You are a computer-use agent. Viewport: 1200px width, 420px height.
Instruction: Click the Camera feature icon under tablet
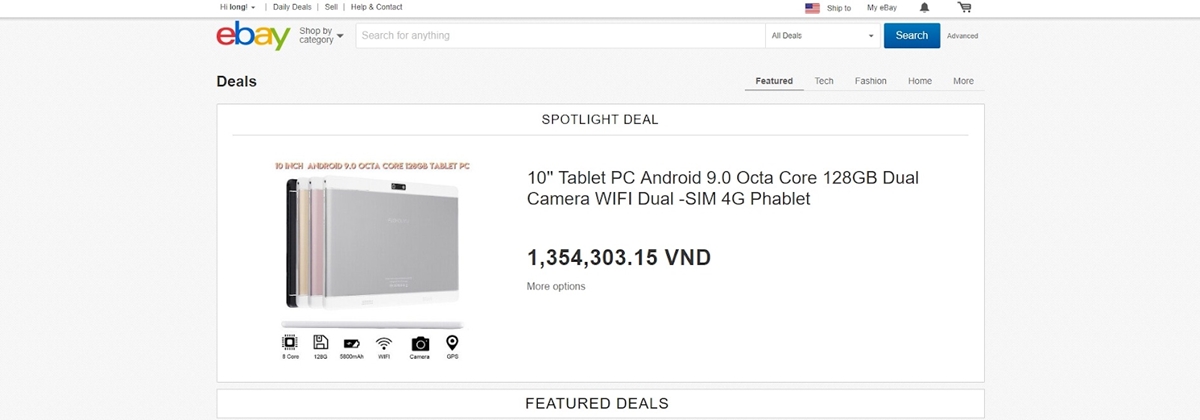coord(420,343)
